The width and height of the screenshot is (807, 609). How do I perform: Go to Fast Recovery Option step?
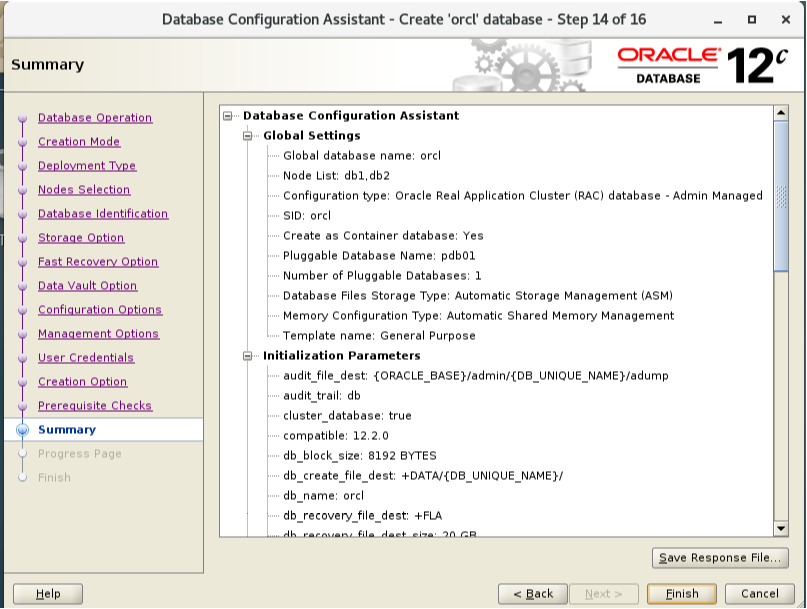tap(98, 262)
